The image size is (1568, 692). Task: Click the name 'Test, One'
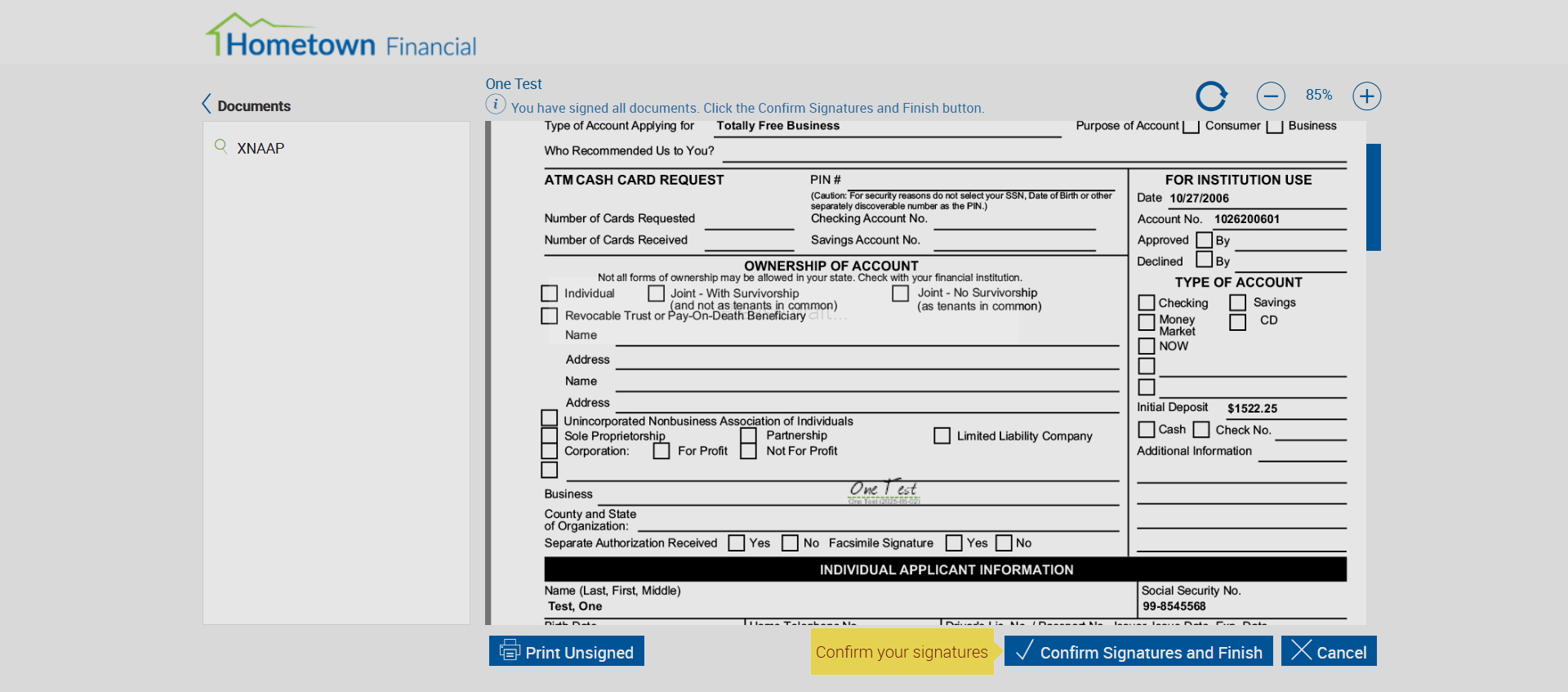(x=575, y=606)
